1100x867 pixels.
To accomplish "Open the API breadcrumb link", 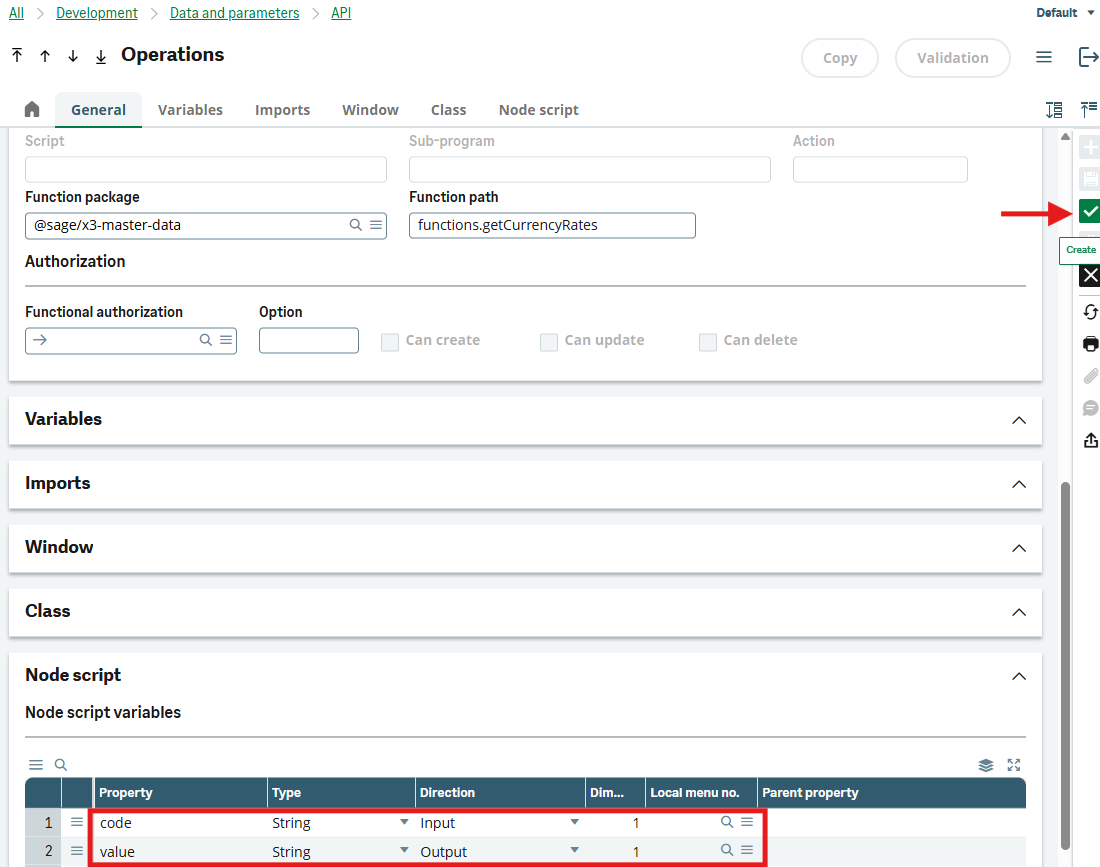I will point(341,13).
